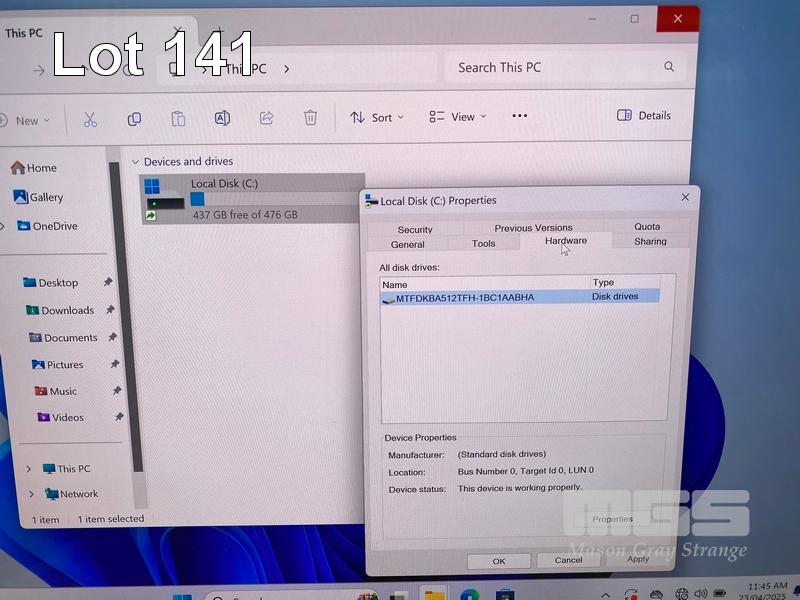Switch to the Security tab

pos(415,229)
